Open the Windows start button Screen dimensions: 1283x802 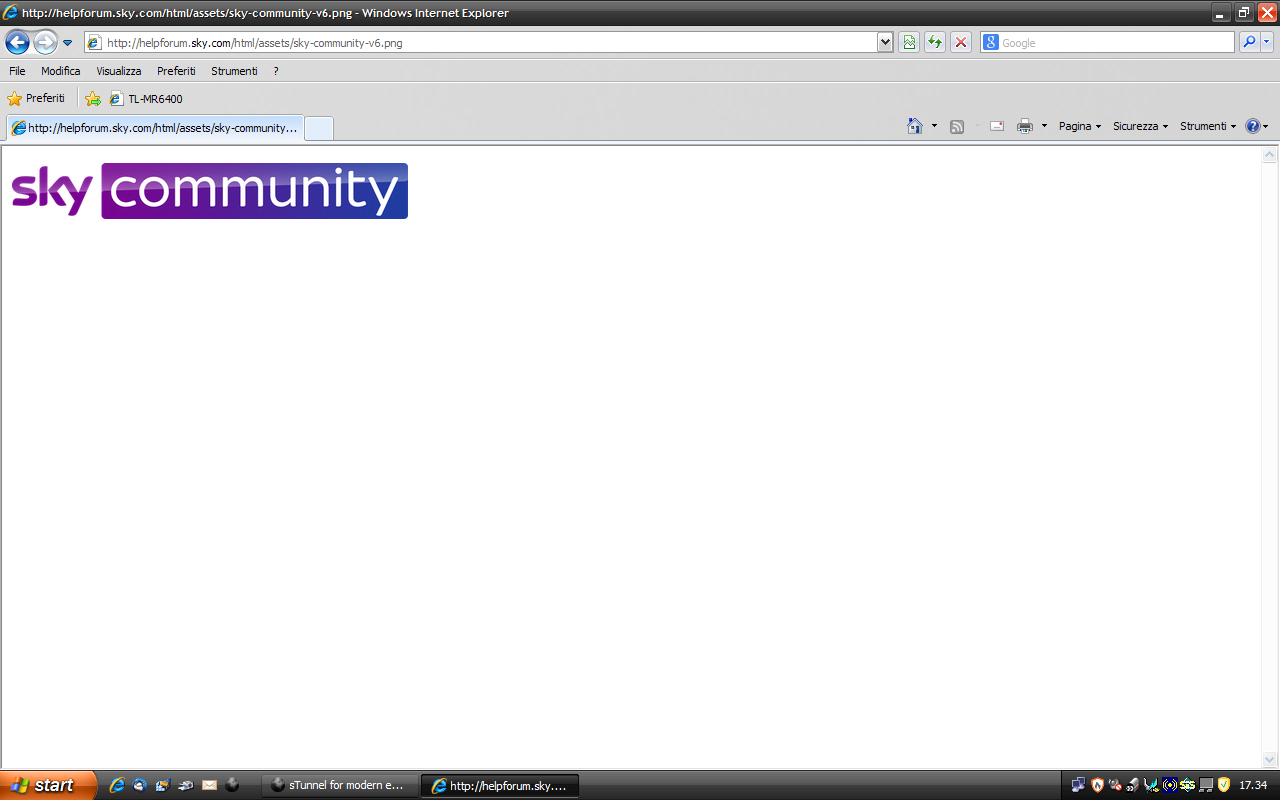click(x=48, y=785)
